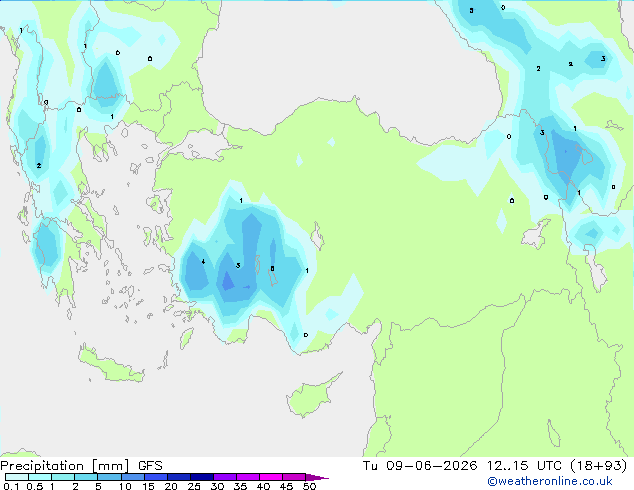Click the 'GFS' model label
This screenshot has height=490, width=634.
(150, 466)
